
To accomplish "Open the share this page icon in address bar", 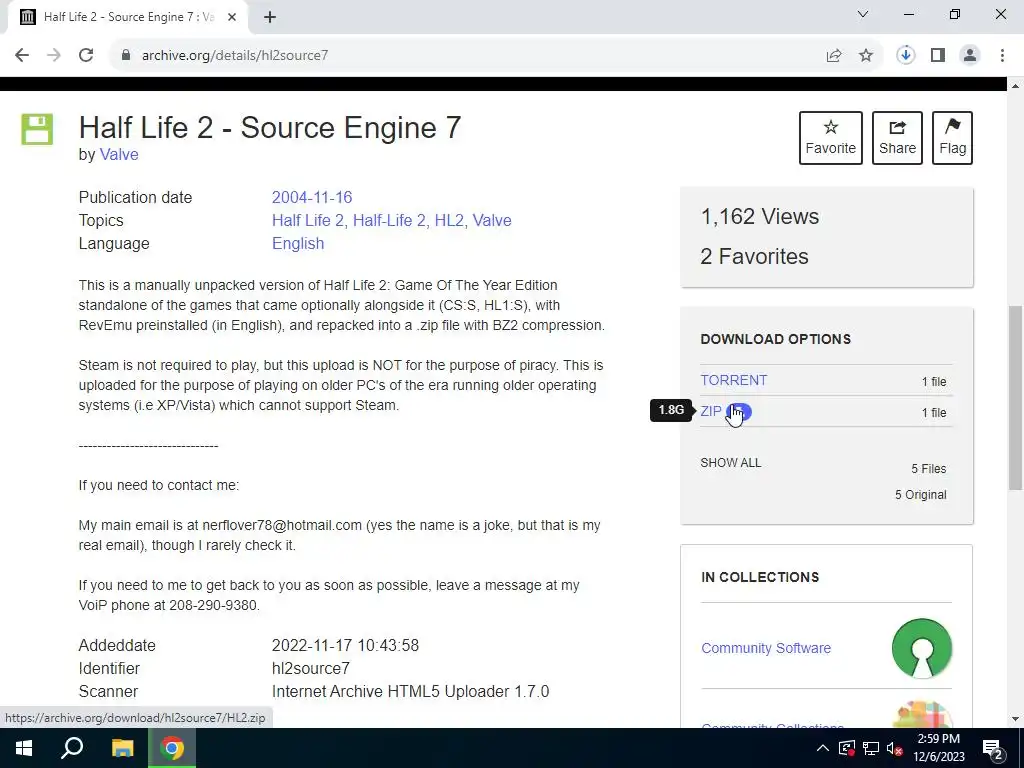I will (834, 56).
